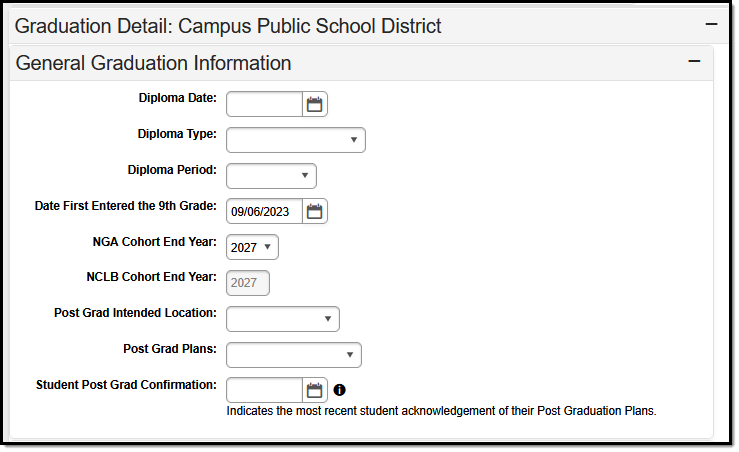The width and height of the screenshot is (739, 452).
Task: Click the Post Grad Plans label
Action: [x=169, y=348]
